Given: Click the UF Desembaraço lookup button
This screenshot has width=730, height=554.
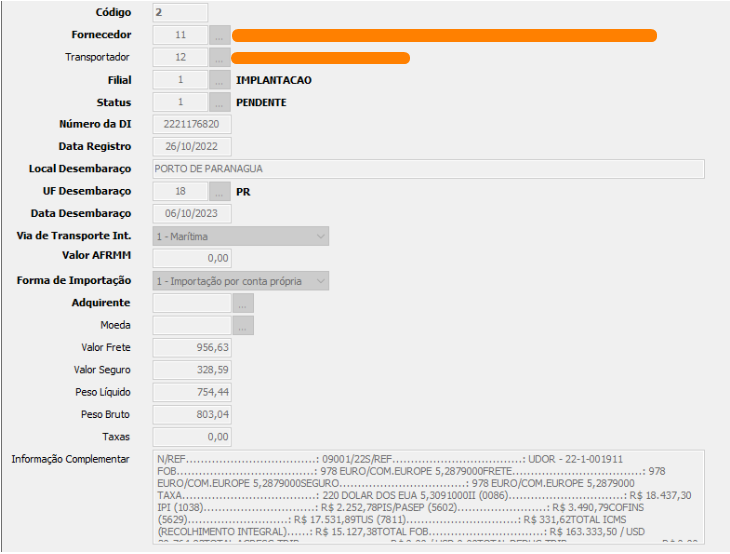Looking at the screenshot, I should (219, 191).
